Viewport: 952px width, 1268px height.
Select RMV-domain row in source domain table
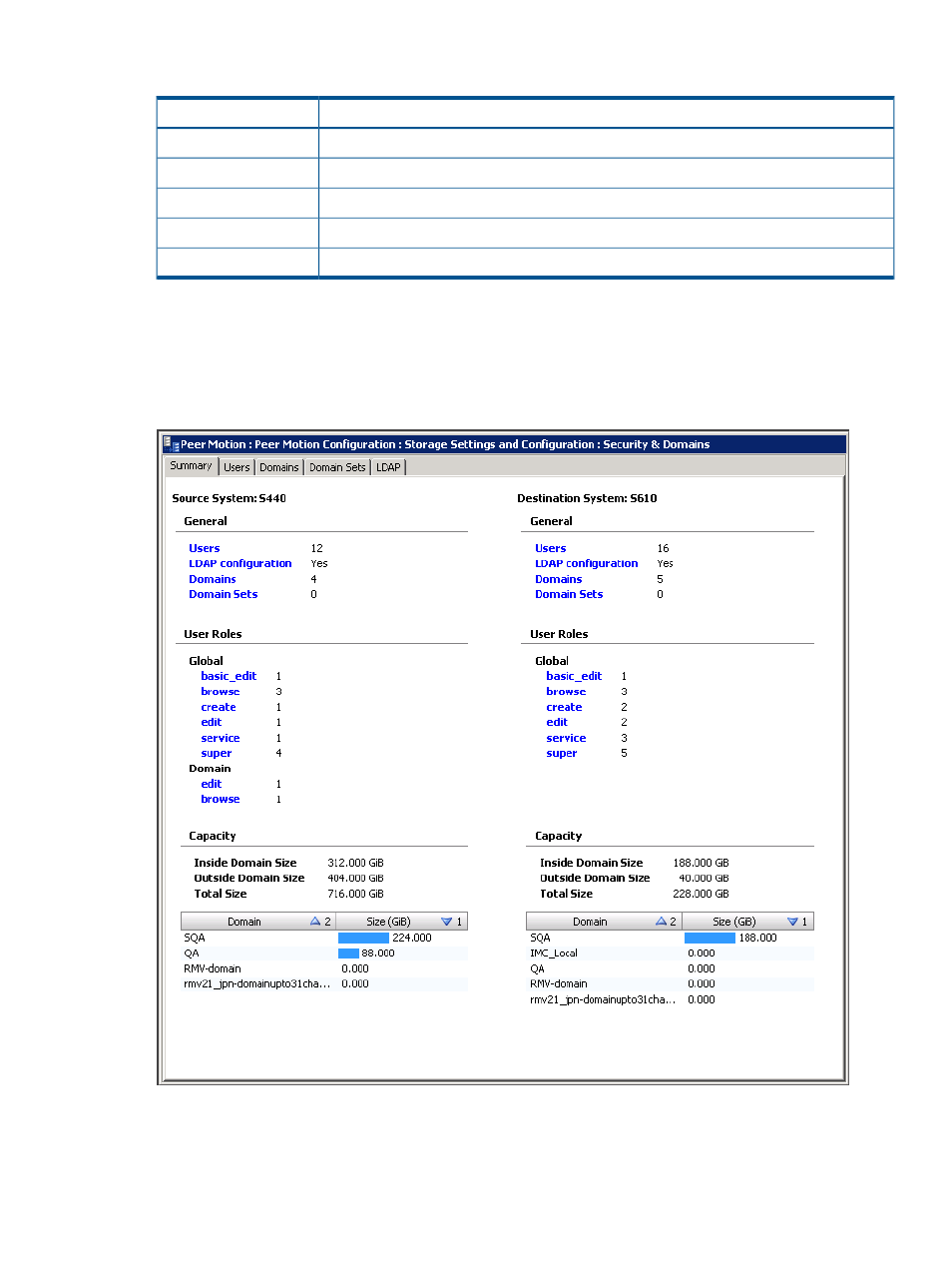[x=324, y=968]
